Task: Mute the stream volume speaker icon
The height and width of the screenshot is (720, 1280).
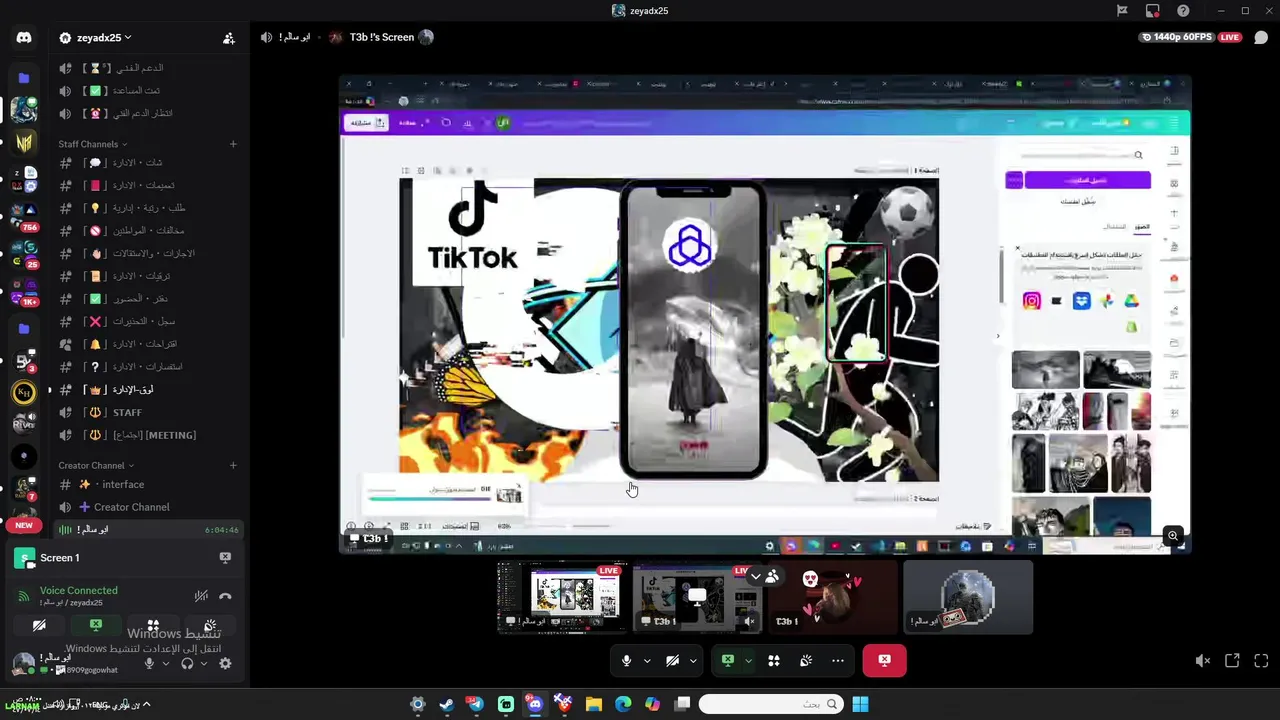Action: 1203,661
